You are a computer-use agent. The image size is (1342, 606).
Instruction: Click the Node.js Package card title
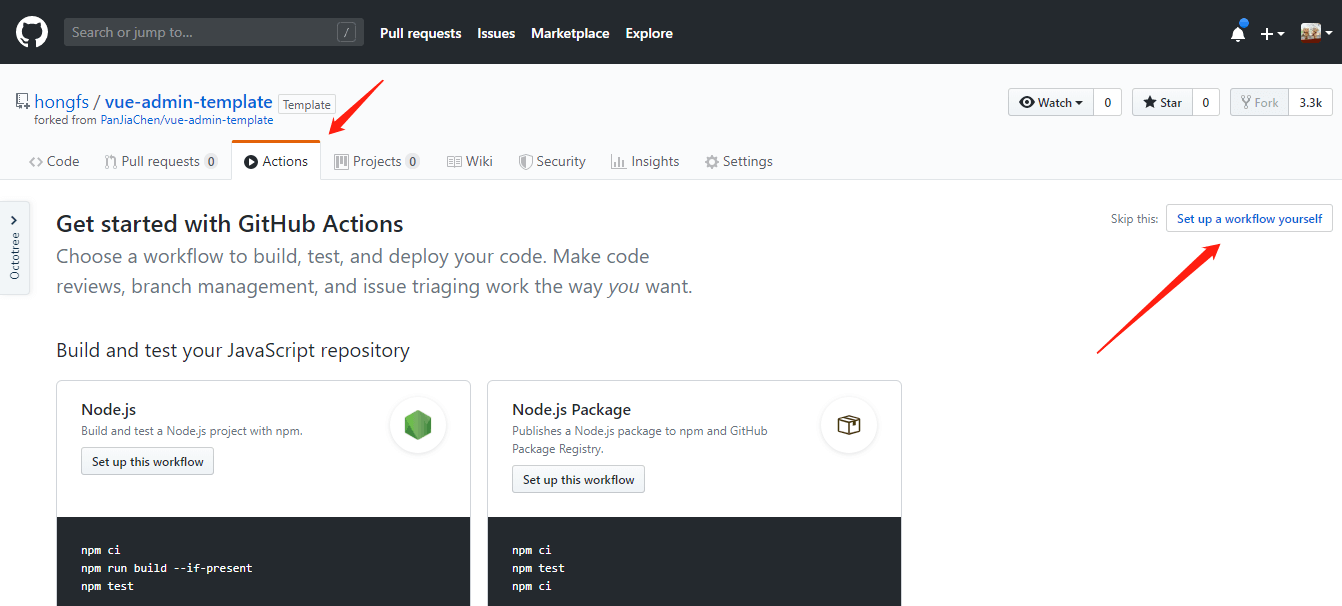point(571,409)
